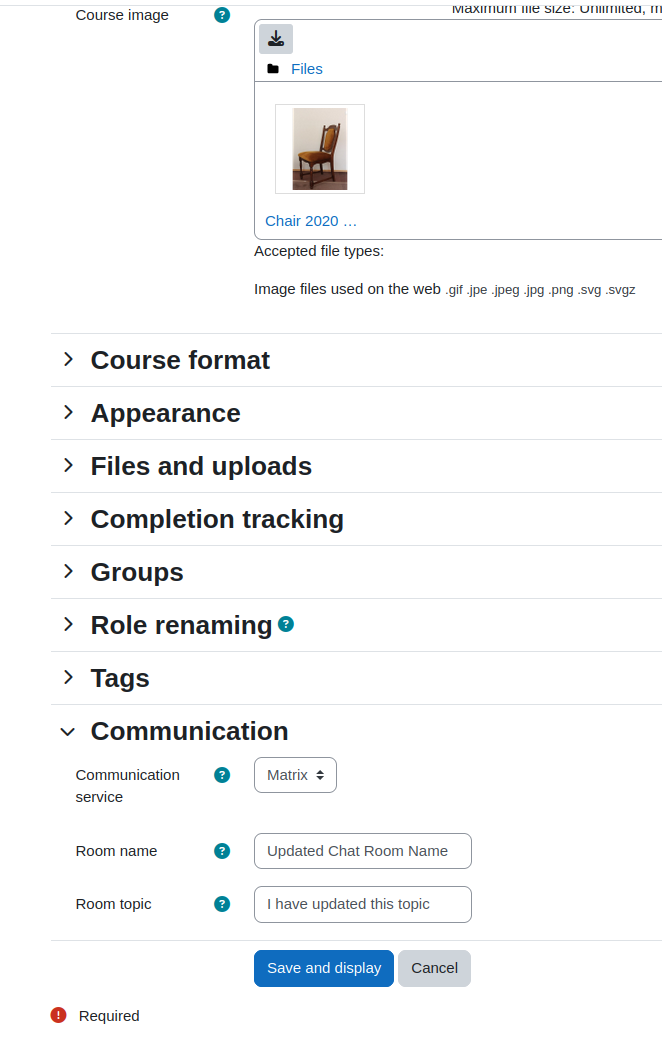Image resolution: width=662 pixels, height=1048 pixels.
Task: Select the chair image thumbnail
Action: [x=320, y=149]
